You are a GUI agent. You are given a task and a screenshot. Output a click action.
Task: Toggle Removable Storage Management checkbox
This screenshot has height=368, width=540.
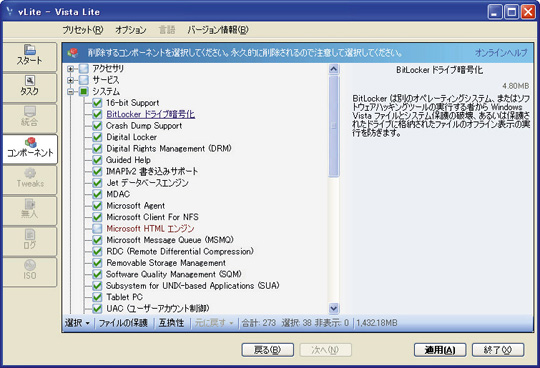point(97,263)
